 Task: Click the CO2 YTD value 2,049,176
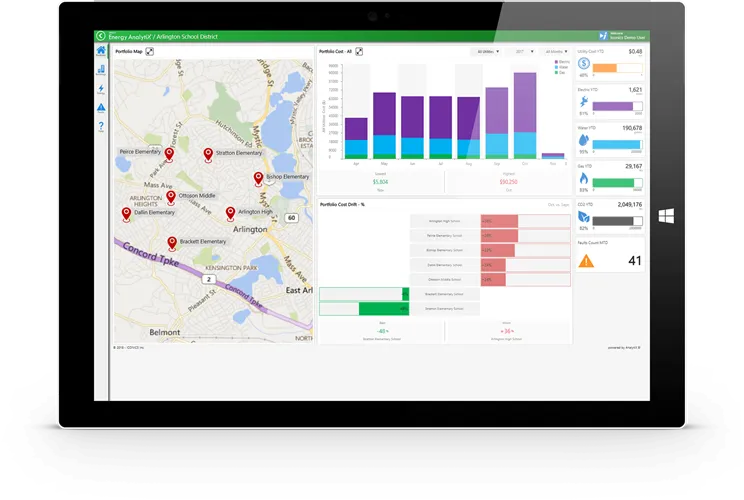(x=630, y=204)
